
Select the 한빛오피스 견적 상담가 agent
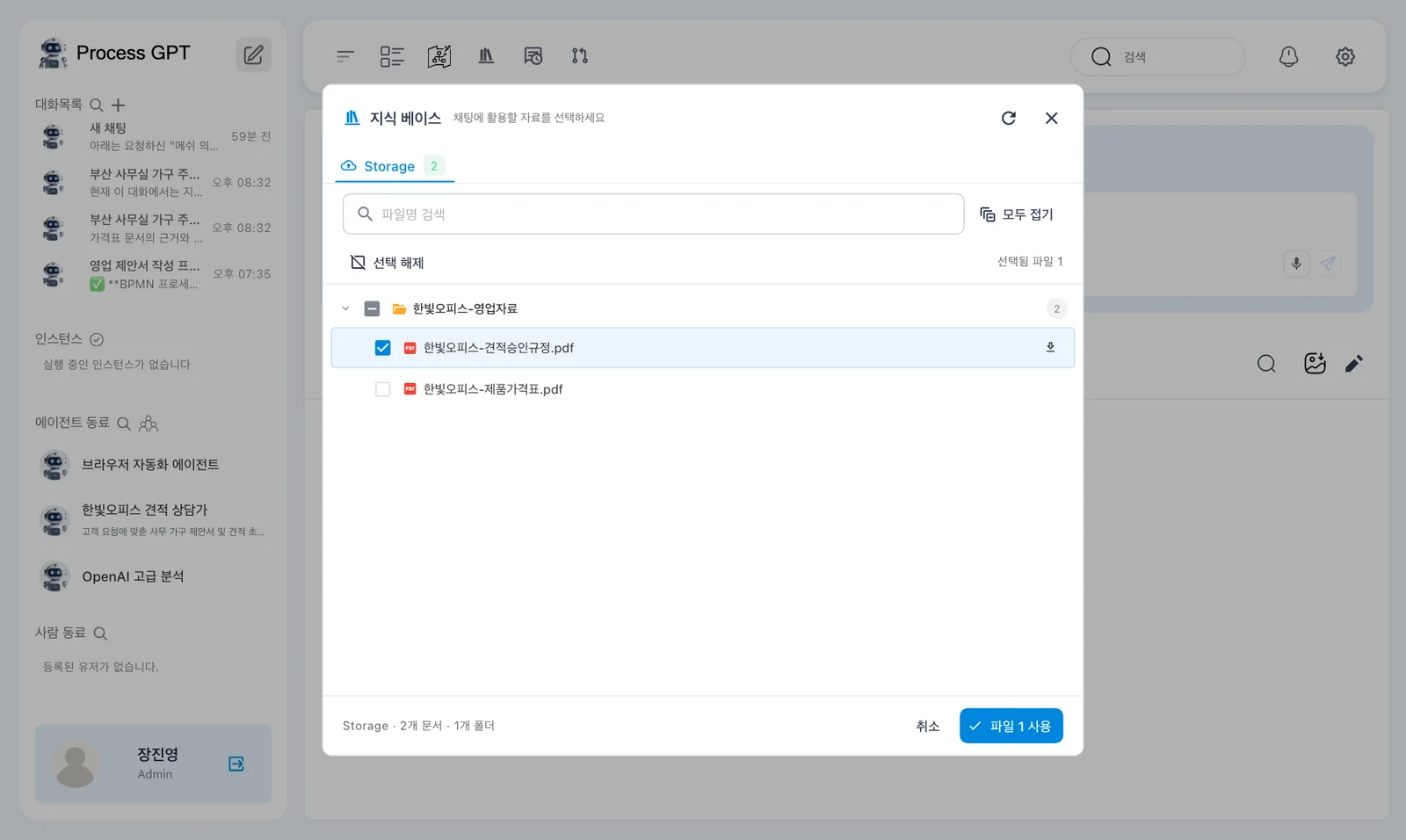[x=153, y=520]
